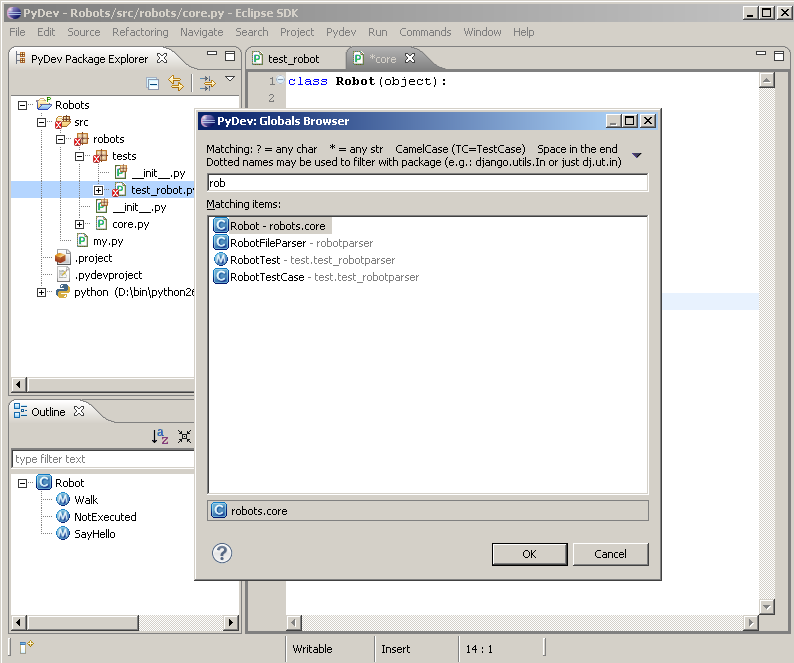This screenshot has width=794, height=663.
Task: Click the Outline tab icon
Action: 20,411
